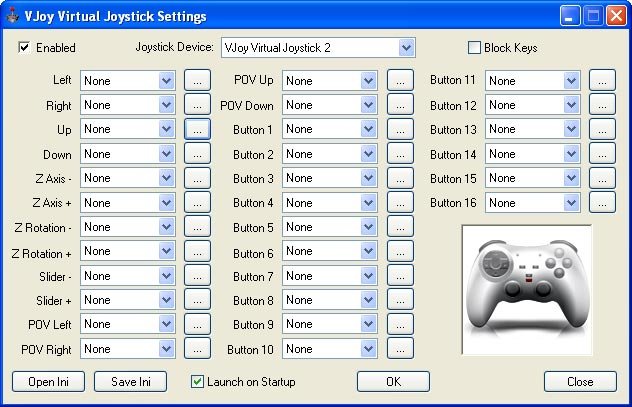This screenshot has height=407, width=632.
Task: Uncheck Launch on Startup
Action: click(197, 381)
